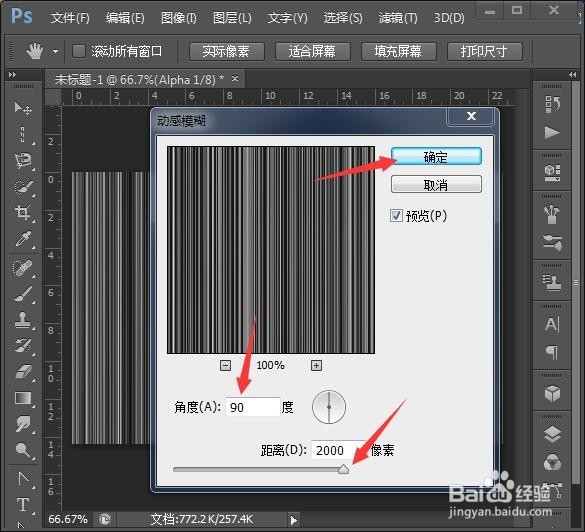Open the 图像(I) menu
The height and width of the screenshot is (532, 585).
(x=178, y=18)
